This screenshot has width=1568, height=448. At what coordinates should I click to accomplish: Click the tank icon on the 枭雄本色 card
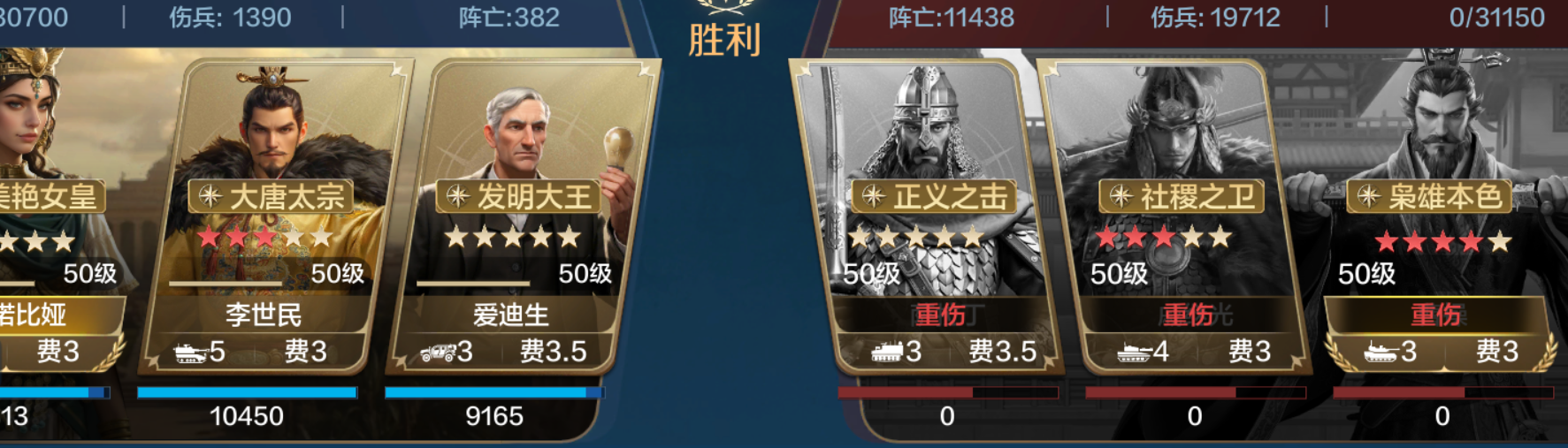[1381, 353]
